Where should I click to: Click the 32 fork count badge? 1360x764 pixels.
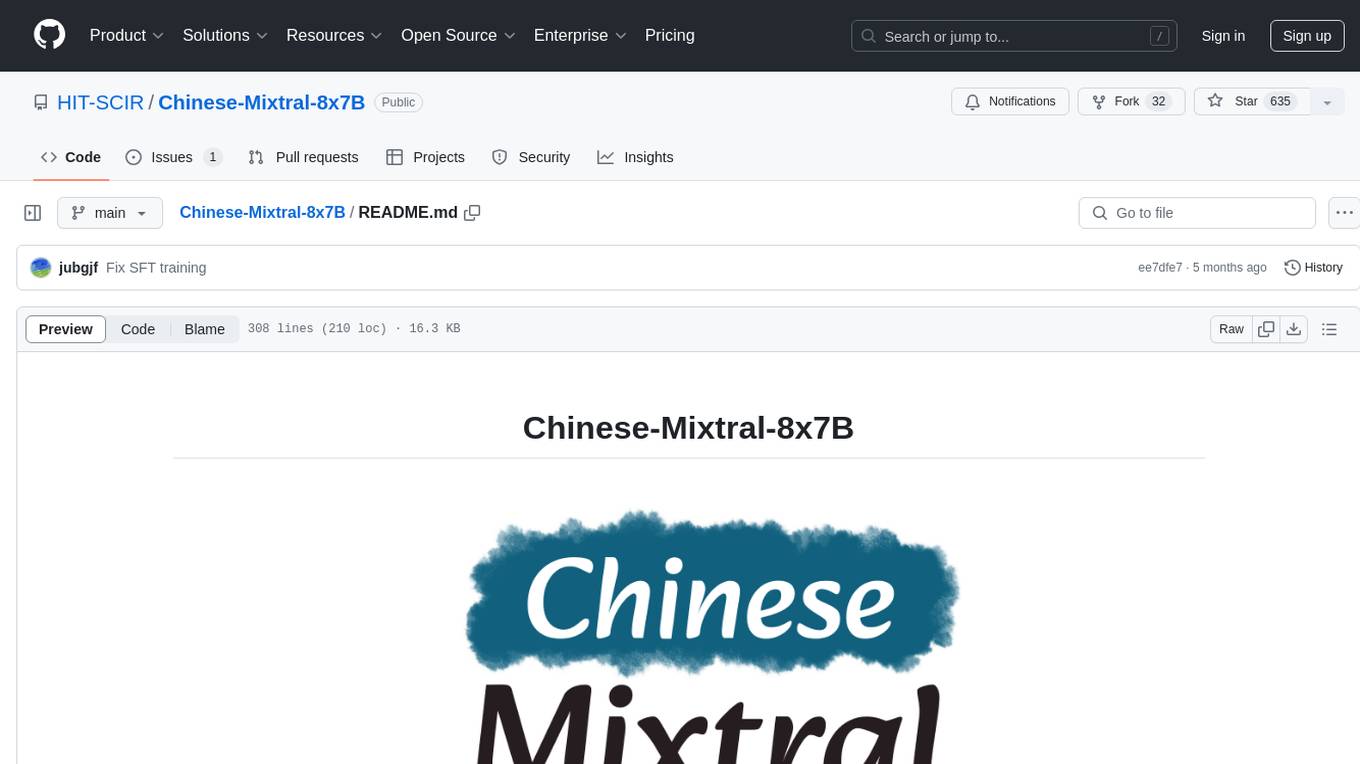tap(1159, 102)
